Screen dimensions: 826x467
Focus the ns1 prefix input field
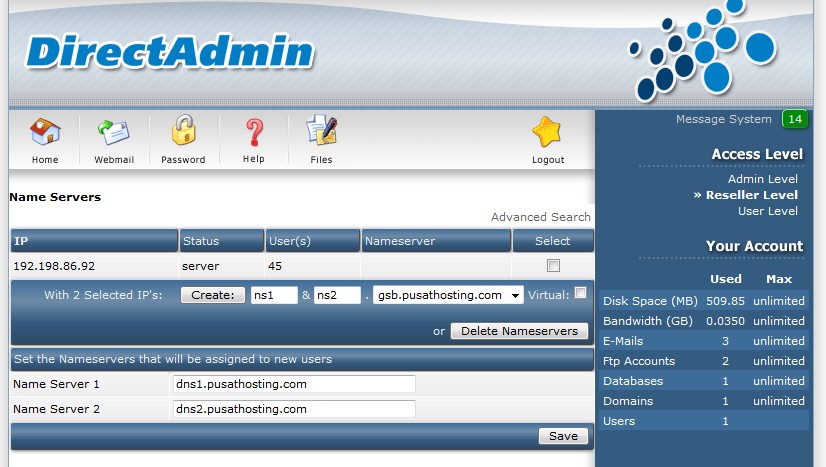pos(274,295)
